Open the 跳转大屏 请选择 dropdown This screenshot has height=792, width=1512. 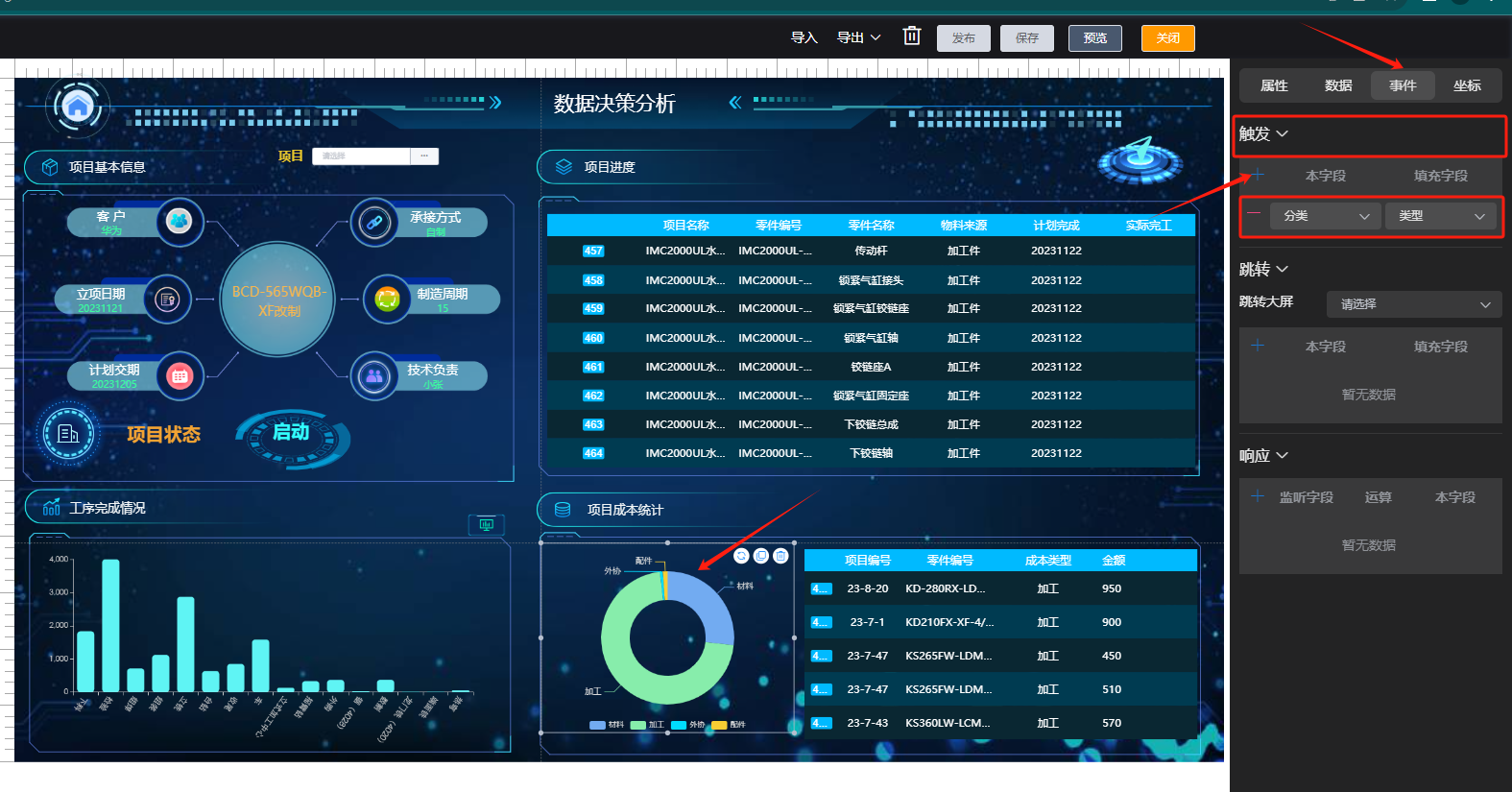pos(1413,304)
